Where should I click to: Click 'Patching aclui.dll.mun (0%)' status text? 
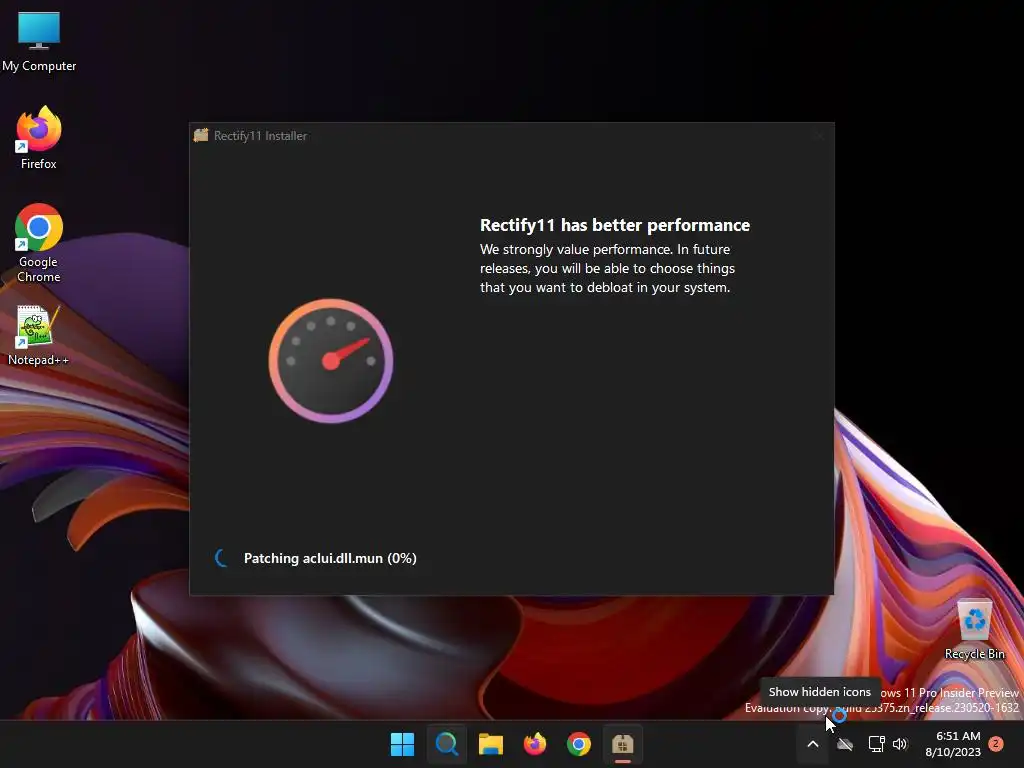330,558
